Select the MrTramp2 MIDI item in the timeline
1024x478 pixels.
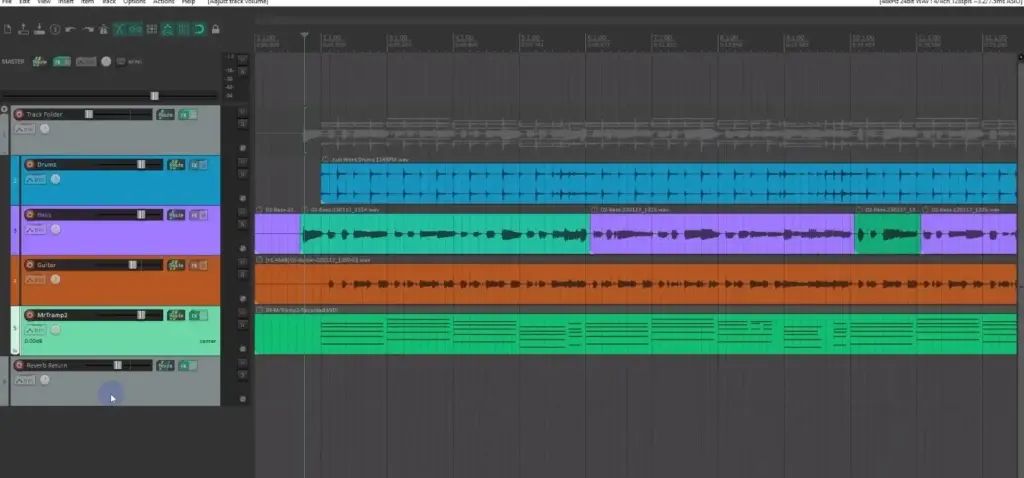[x=635, y=334]
